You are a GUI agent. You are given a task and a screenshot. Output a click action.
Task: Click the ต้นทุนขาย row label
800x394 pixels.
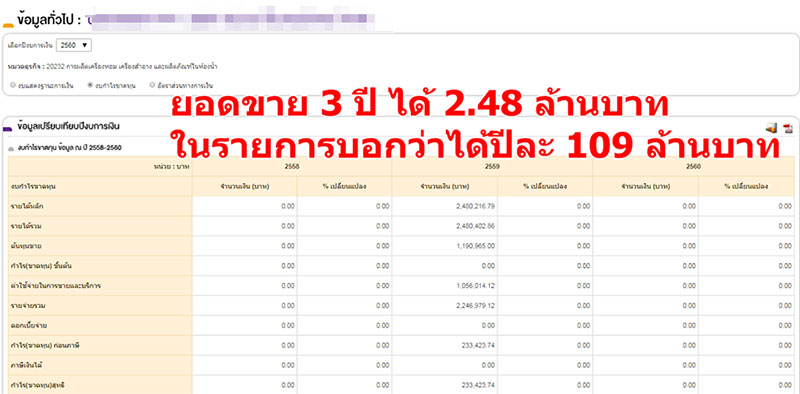coord(26,246)
